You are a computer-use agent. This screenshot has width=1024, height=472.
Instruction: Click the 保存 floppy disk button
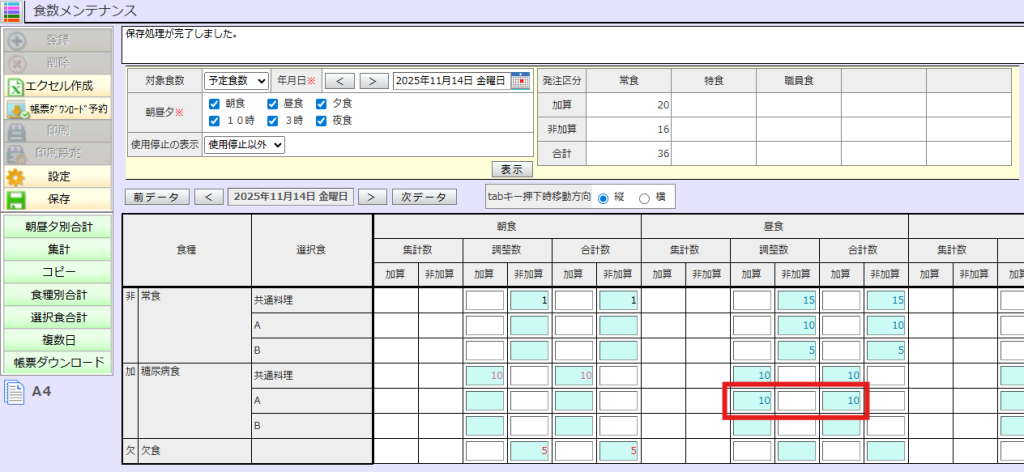[x=17, y=198]
